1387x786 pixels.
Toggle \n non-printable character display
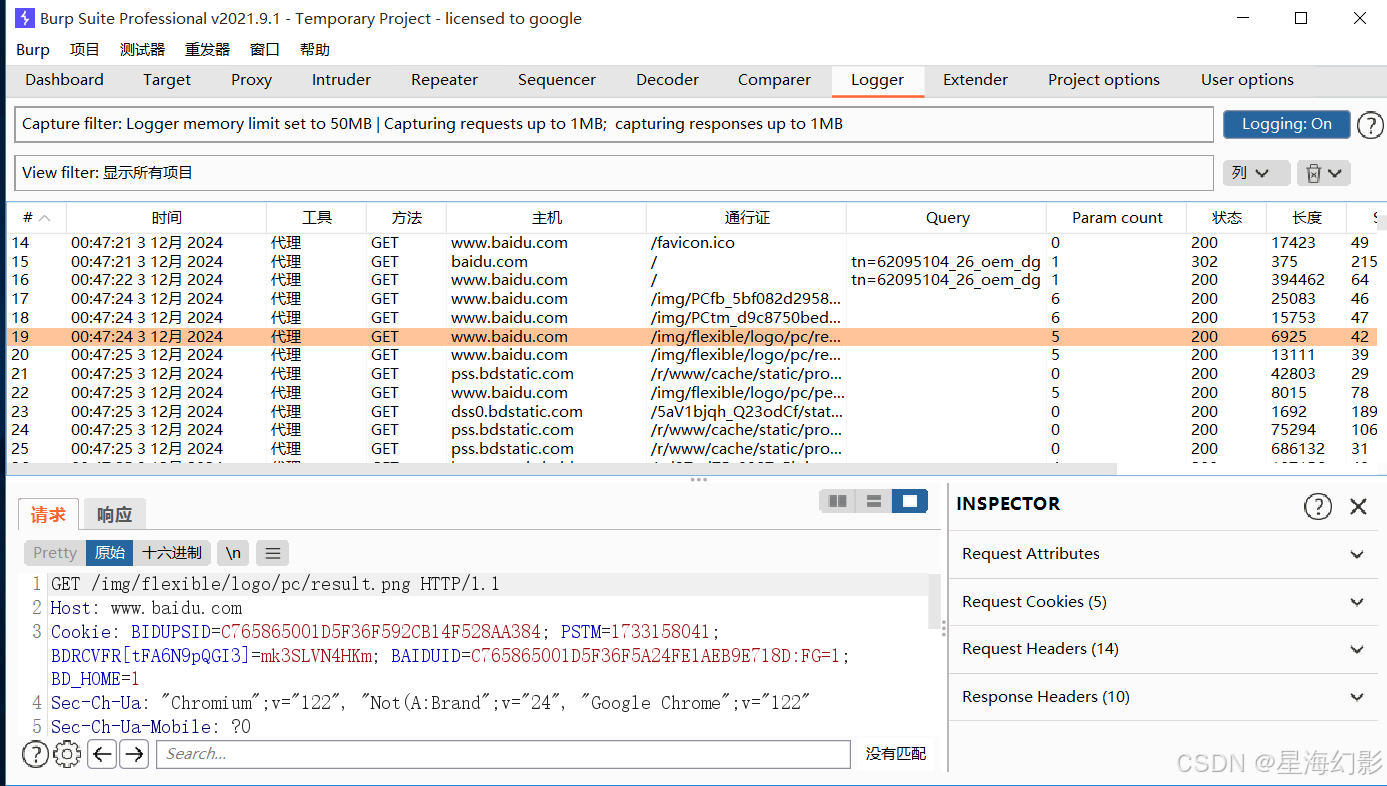pyautogui.click(x=233, y=552)
